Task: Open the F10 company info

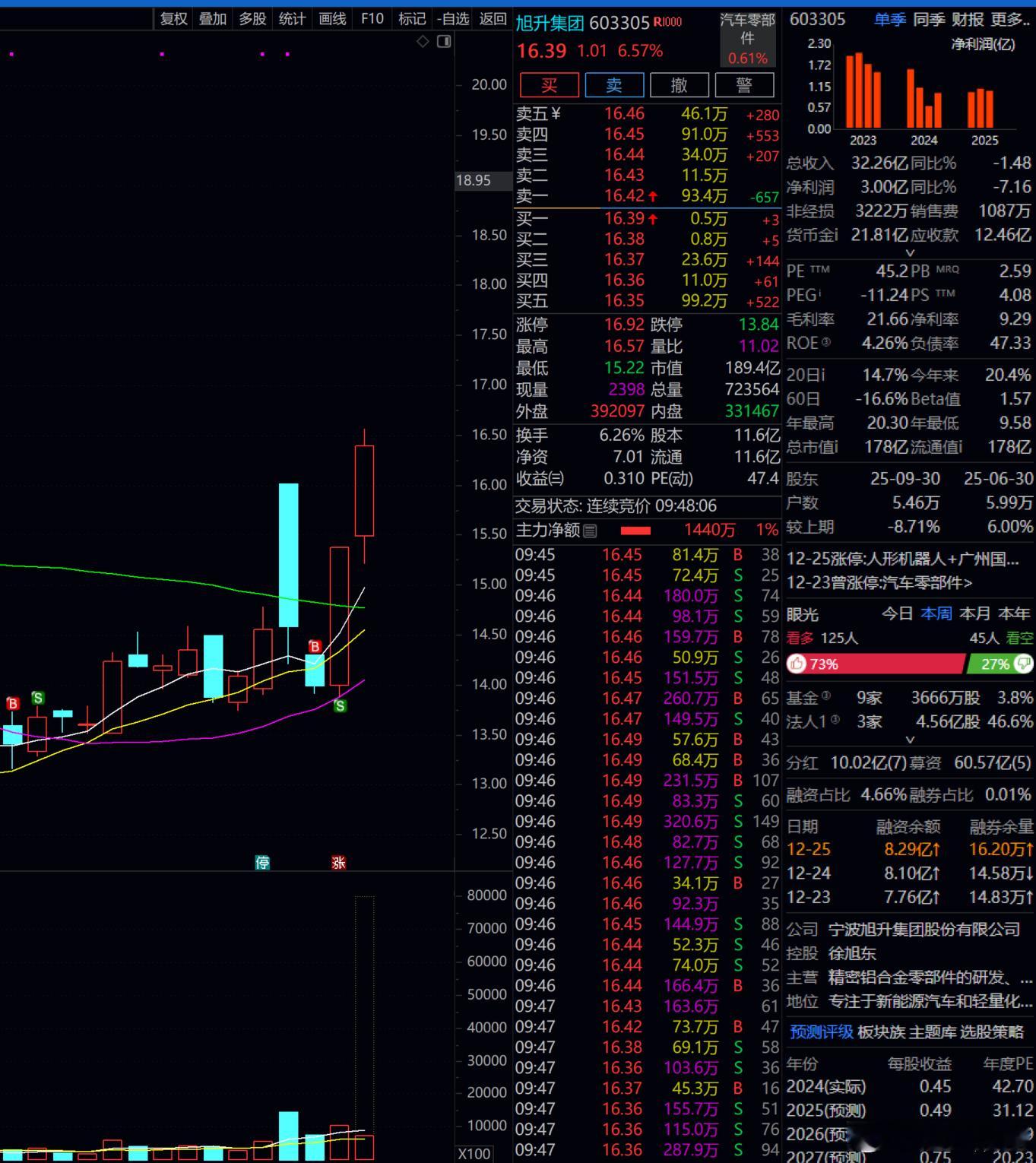Action: [x=372, y=19]
